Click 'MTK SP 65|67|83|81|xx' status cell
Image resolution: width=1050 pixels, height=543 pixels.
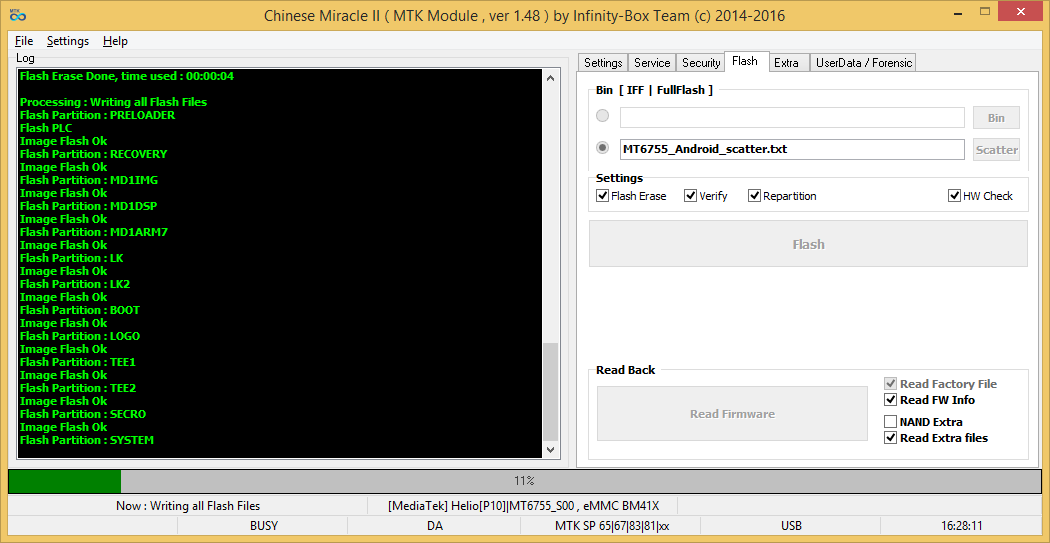pyautogui.click(x=611, y=526)
